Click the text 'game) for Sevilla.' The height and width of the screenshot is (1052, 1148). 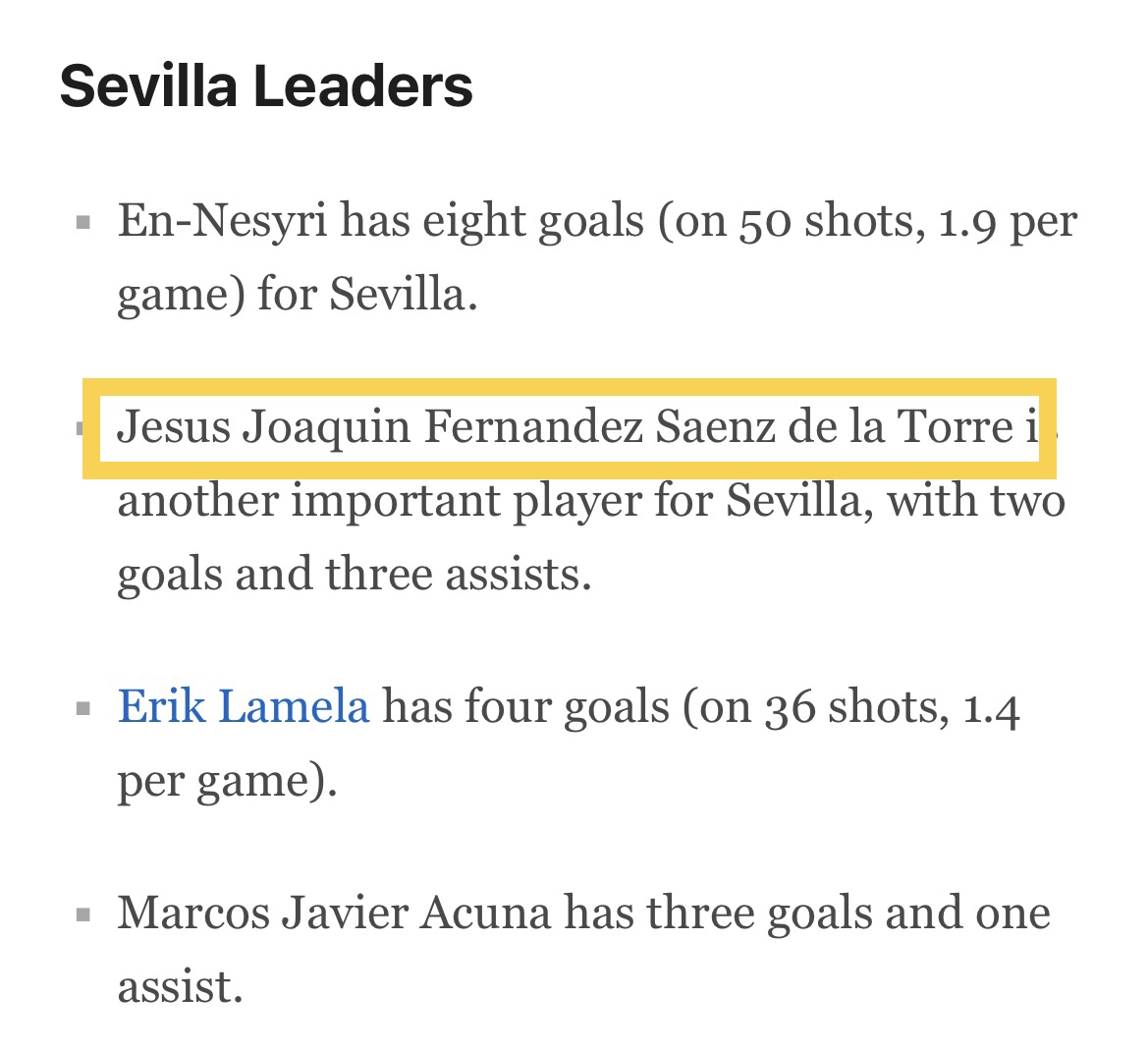tap(298, 296)
